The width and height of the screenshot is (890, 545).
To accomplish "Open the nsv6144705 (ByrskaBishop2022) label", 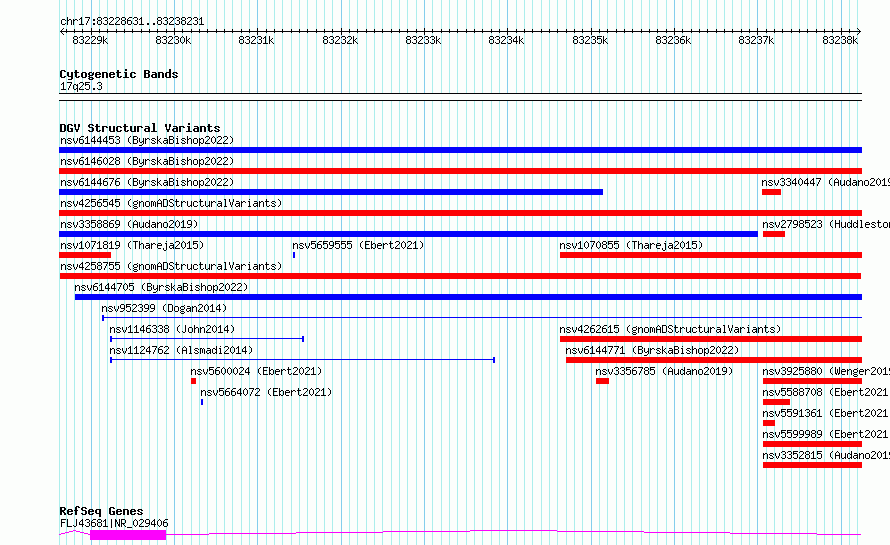I will pyautogui.click(x=161, y=287).
